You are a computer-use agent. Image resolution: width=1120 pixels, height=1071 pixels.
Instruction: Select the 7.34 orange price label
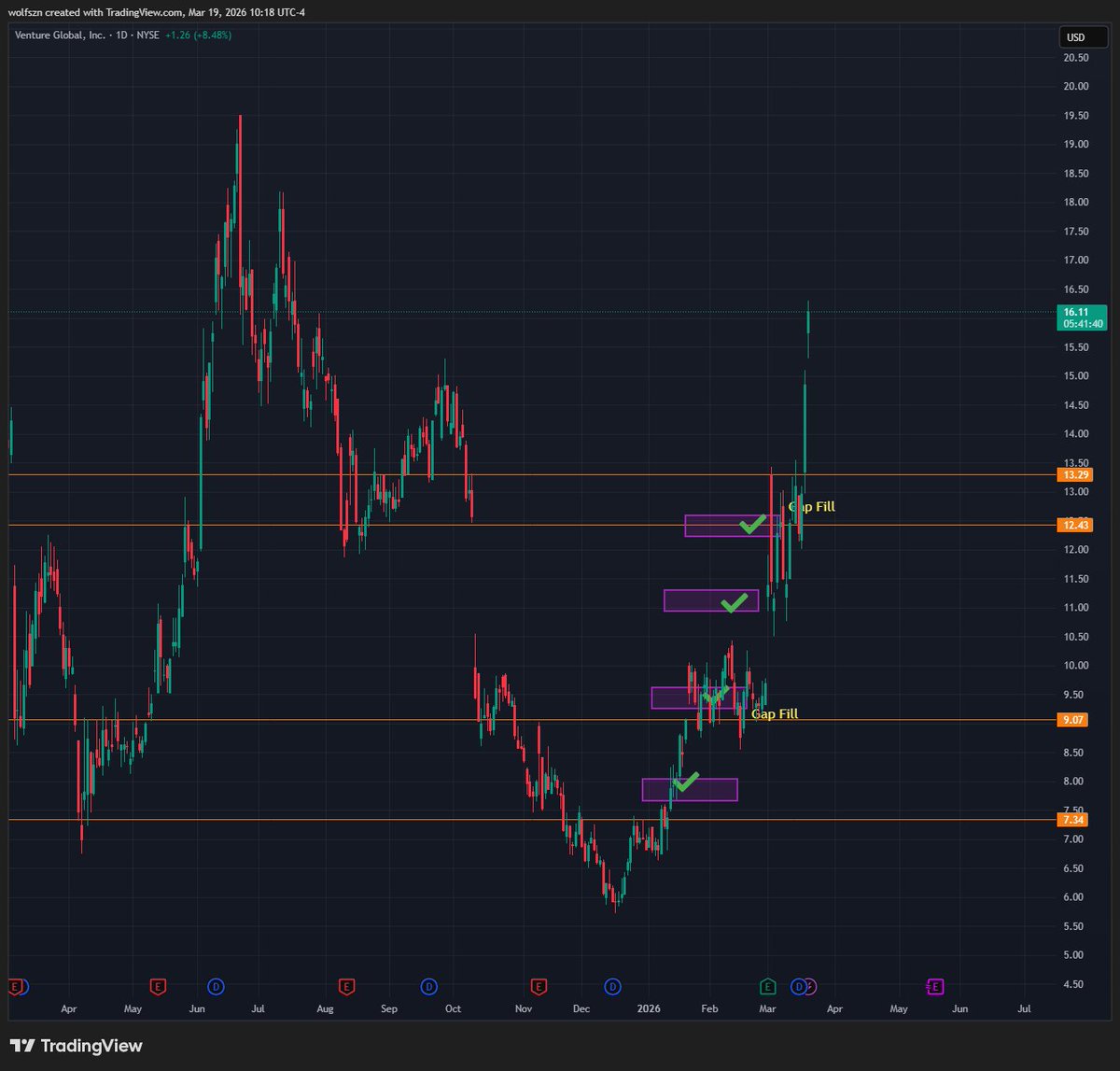pyautogui.click(x=1073, y=820)
